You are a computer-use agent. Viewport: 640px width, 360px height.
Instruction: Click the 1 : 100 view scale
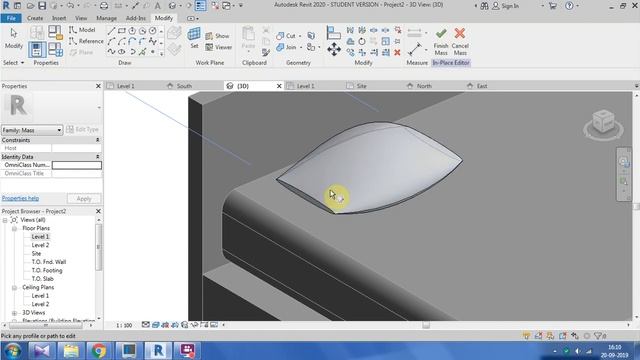coord(124,325)
